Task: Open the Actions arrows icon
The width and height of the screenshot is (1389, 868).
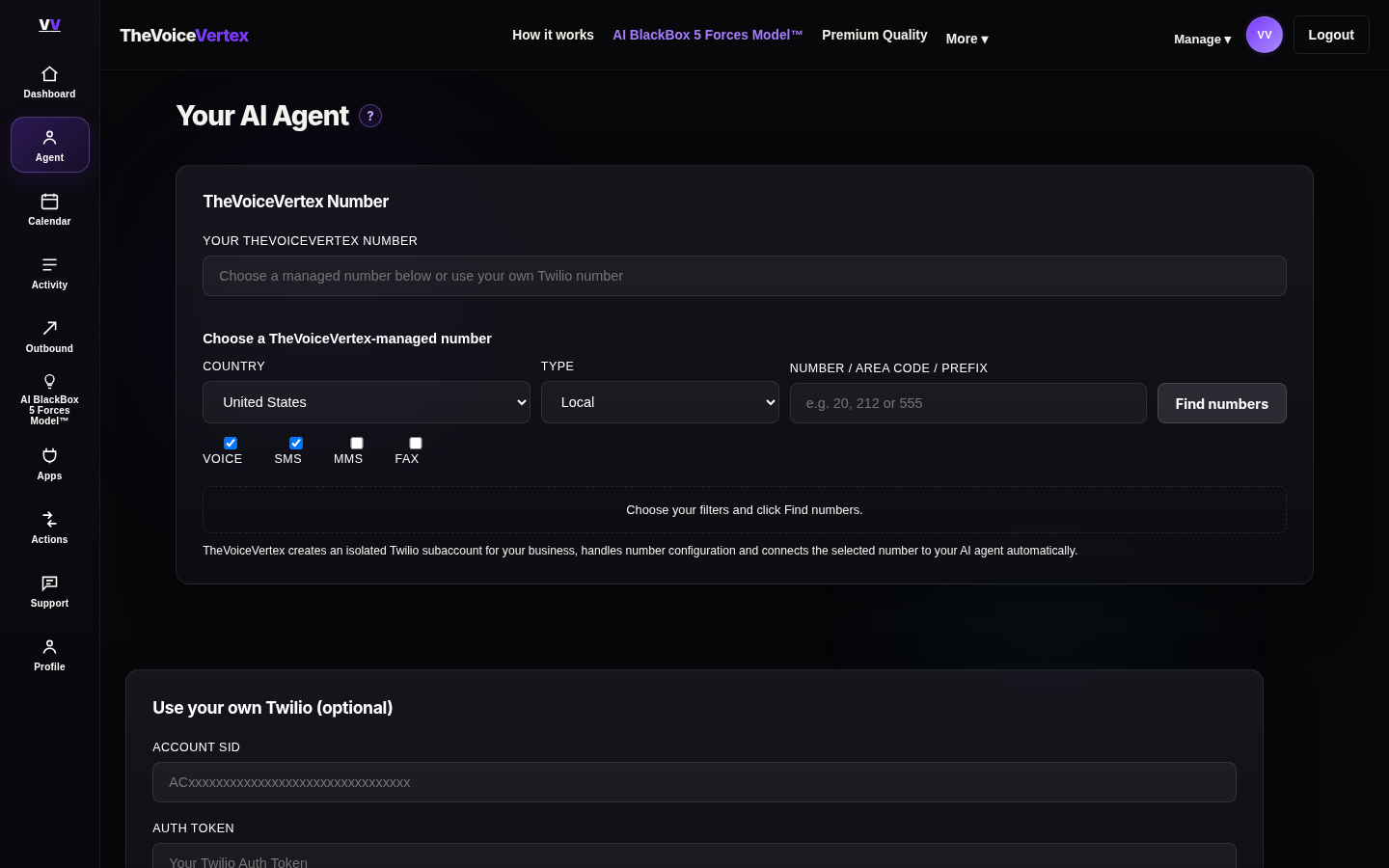Action: 49,520
